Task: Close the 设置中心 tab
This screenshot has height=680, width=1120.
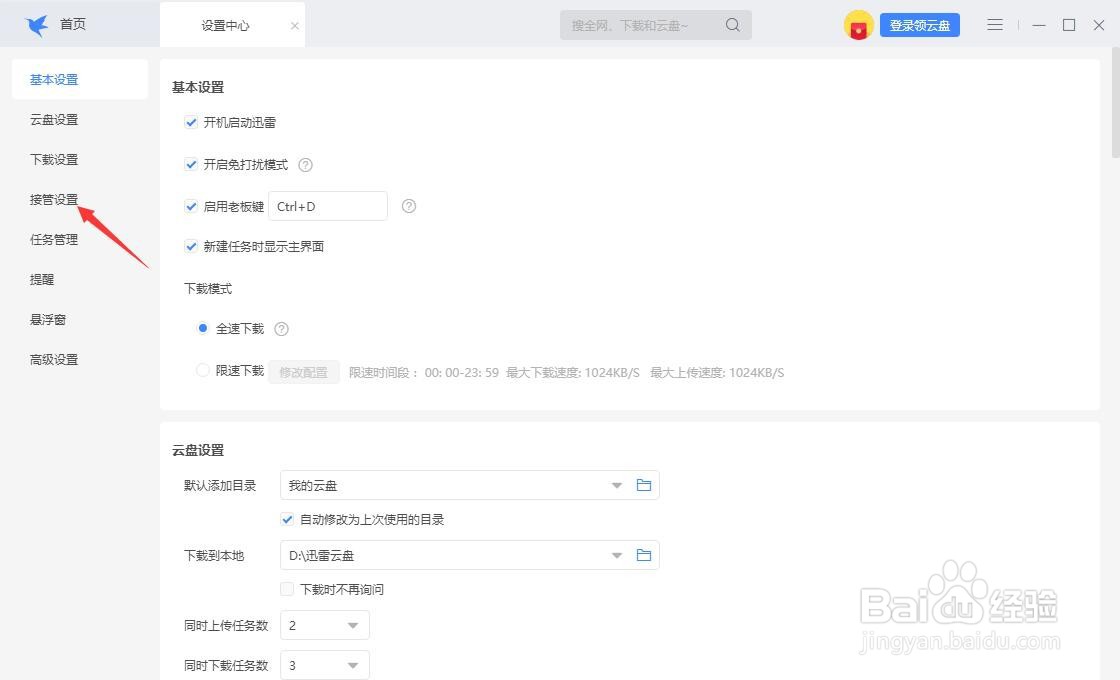Action: (x=294, y=26)
